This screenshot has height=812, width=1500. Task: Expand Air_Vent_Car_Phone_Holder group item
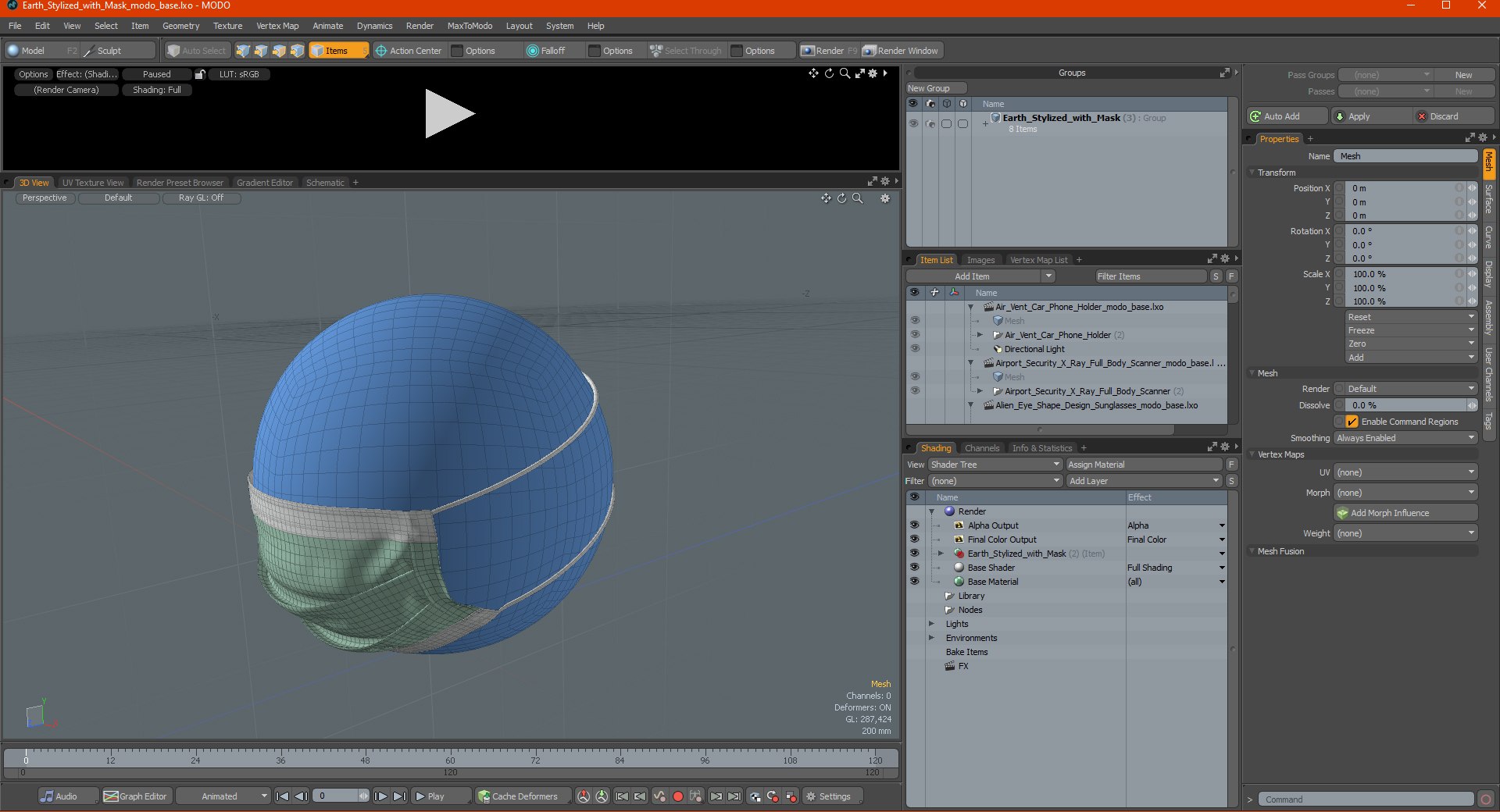point(980,335)
